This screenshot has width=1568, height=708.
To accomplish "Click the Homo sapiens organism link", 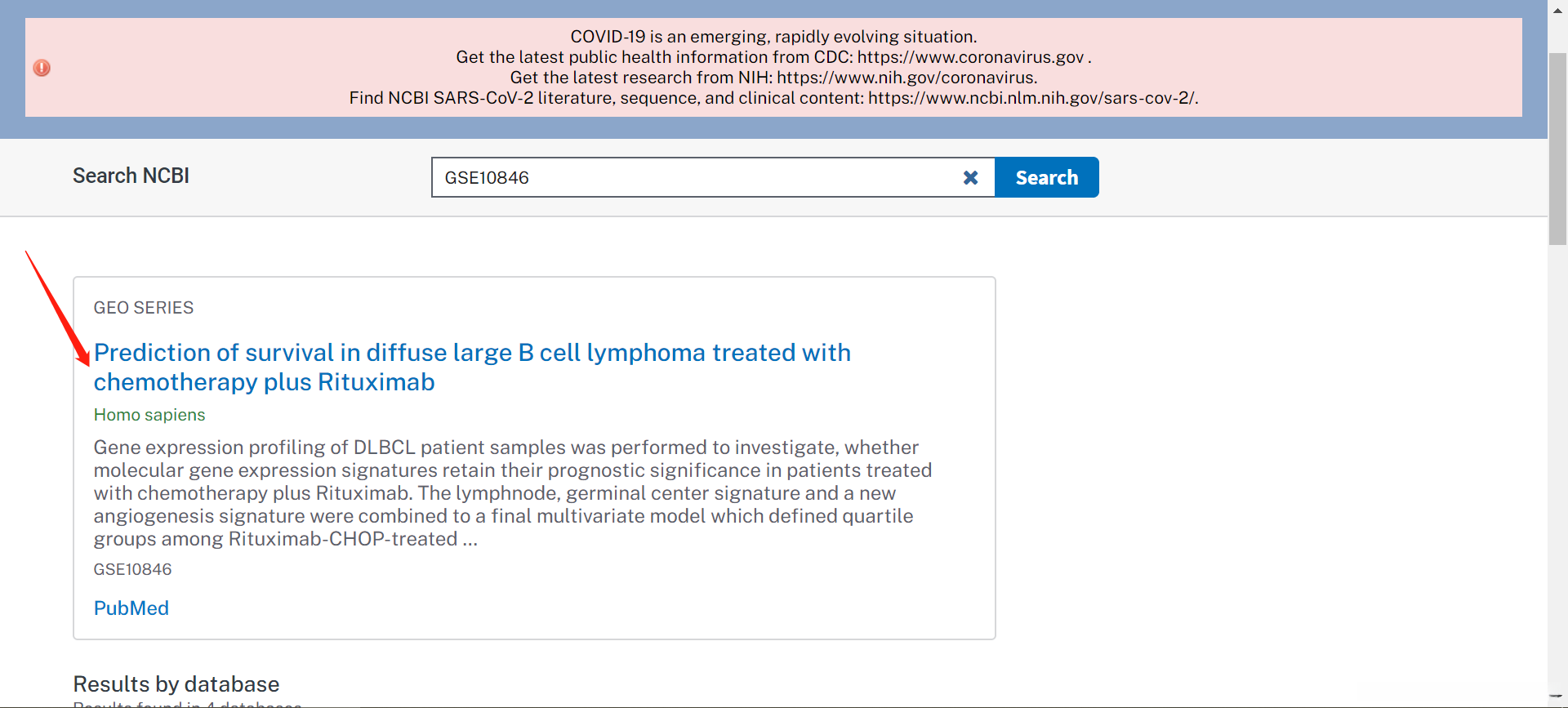I will point(149,415).
